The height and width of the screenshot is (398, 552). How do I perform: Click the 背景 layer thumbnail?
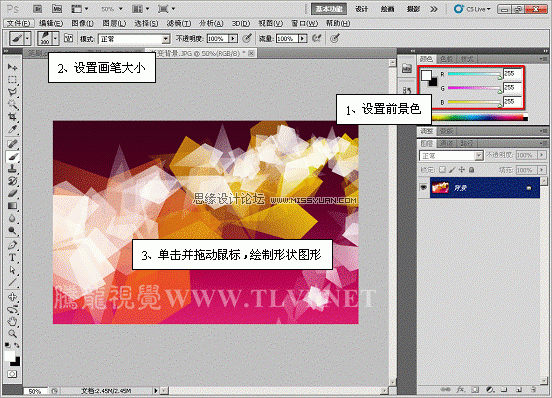point(440,188)
